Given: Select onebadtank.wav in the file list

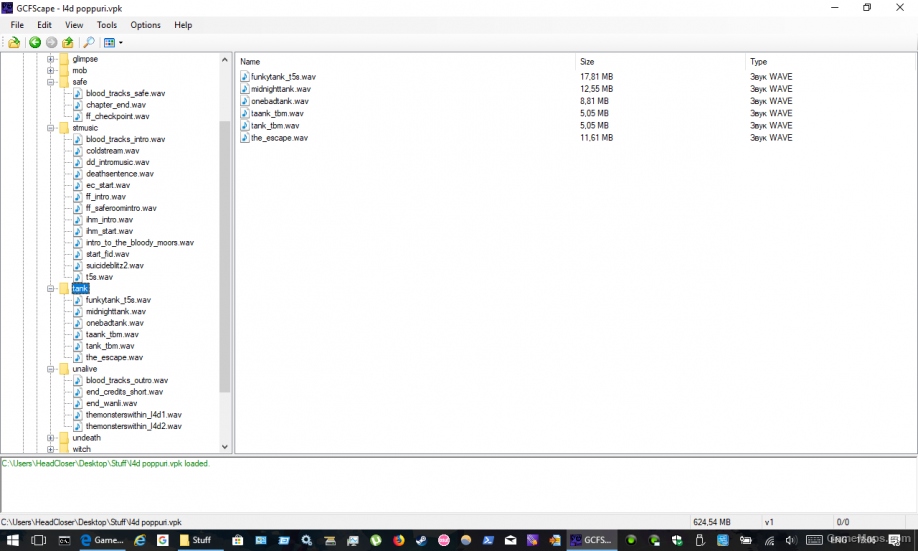Looking at the screenshot, I should [x=279, y=101].
